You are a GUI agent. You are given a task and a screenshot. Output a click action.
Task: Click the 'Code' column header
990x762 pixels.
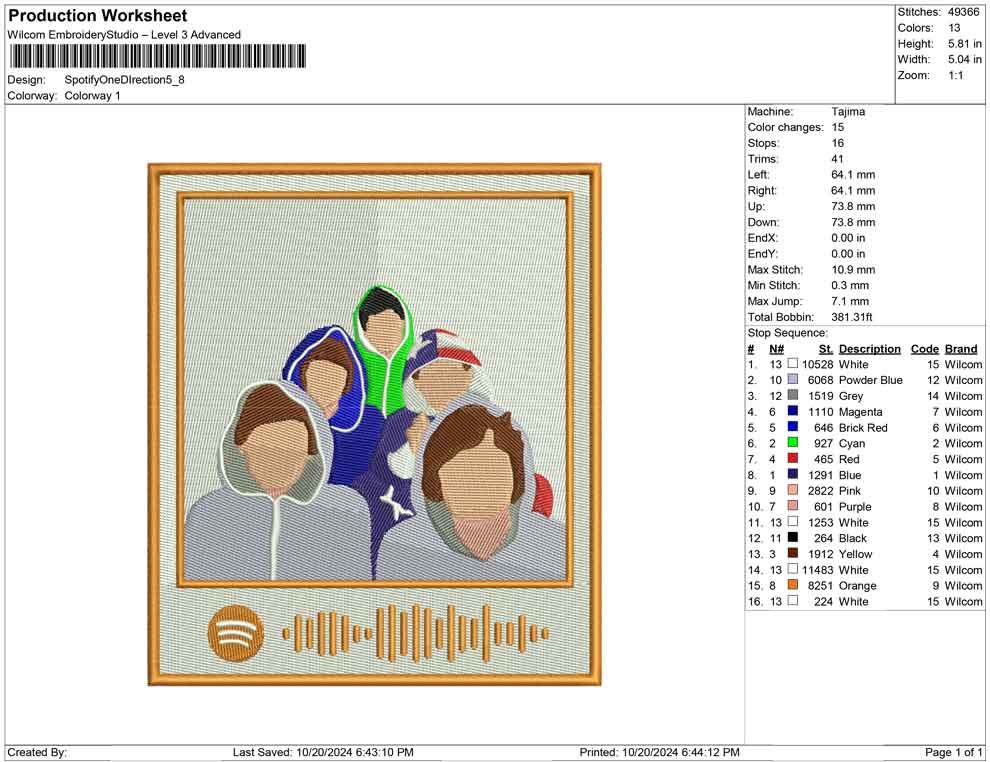tap(924, 349)
